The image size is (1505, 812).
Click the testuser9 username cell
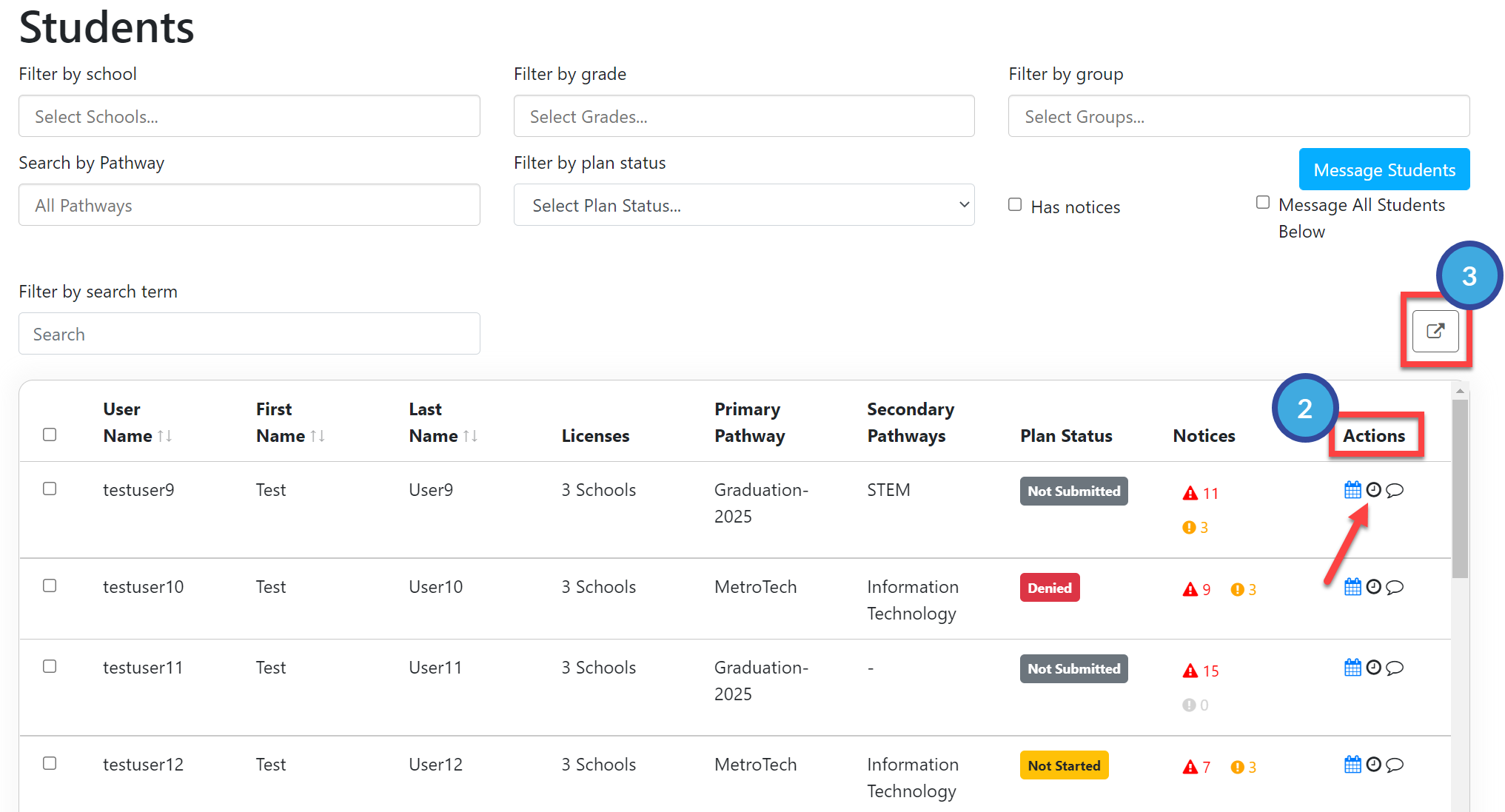pos(138,490)
